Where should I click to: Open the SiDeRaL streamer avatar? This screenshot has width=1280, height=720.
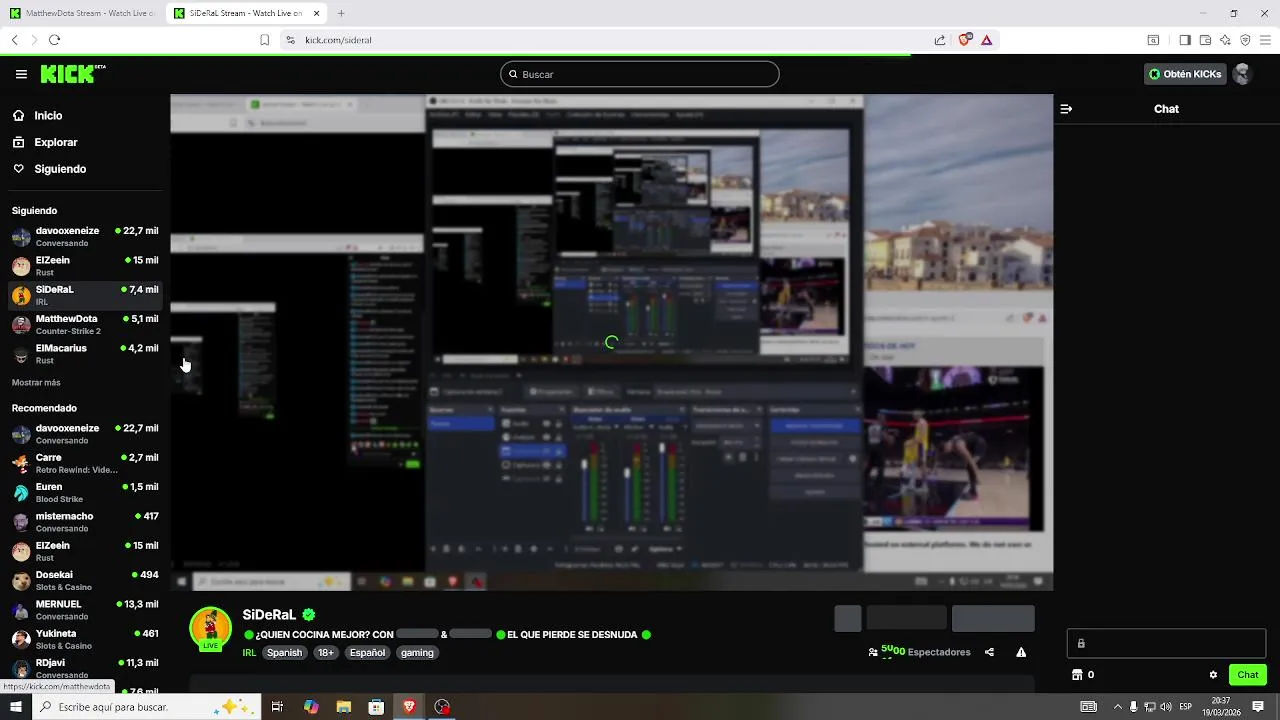[x=210, y=629]
